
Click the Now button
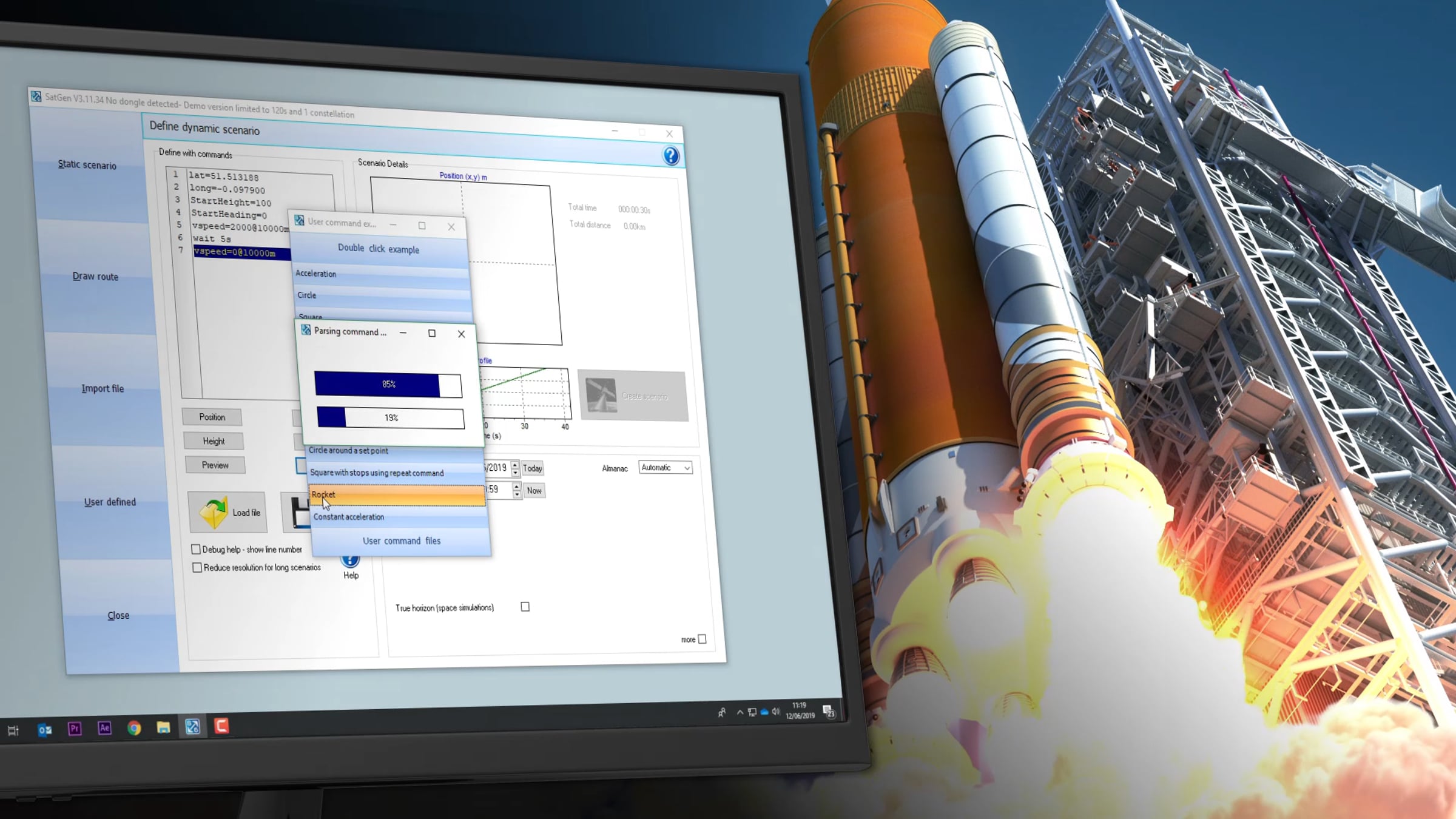[x=534, y=491]
